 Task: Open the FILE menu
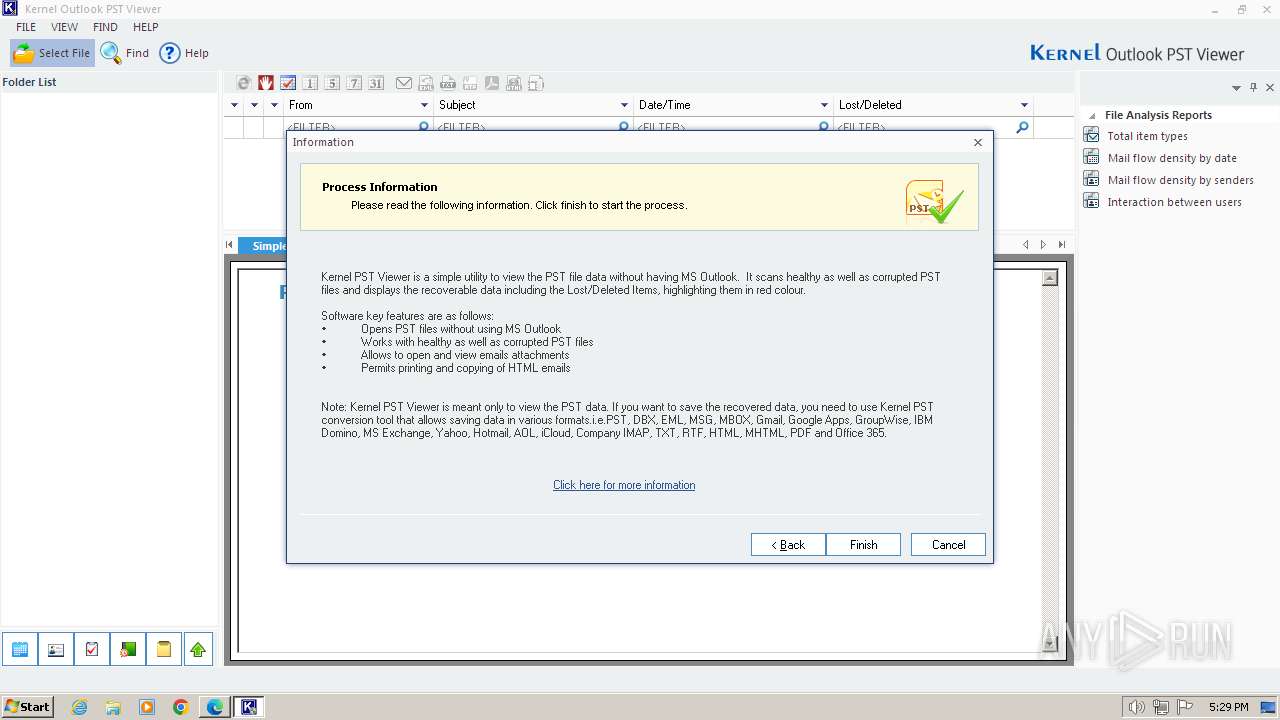pyautogui.click(x=26, y=27)
